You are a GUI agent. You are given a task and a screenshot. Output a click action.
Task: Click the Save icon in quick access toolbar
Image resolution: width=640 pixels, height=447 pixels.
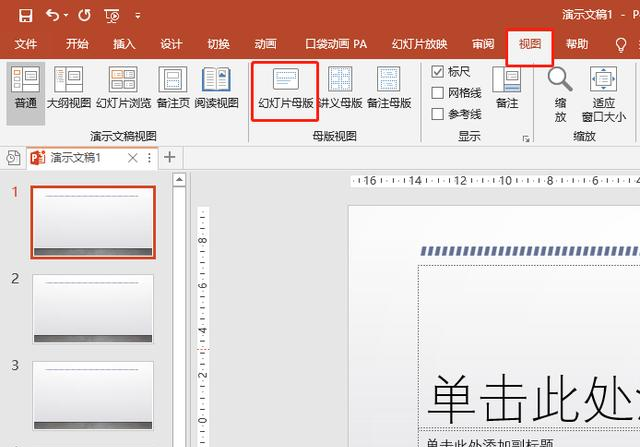[25, 16]
